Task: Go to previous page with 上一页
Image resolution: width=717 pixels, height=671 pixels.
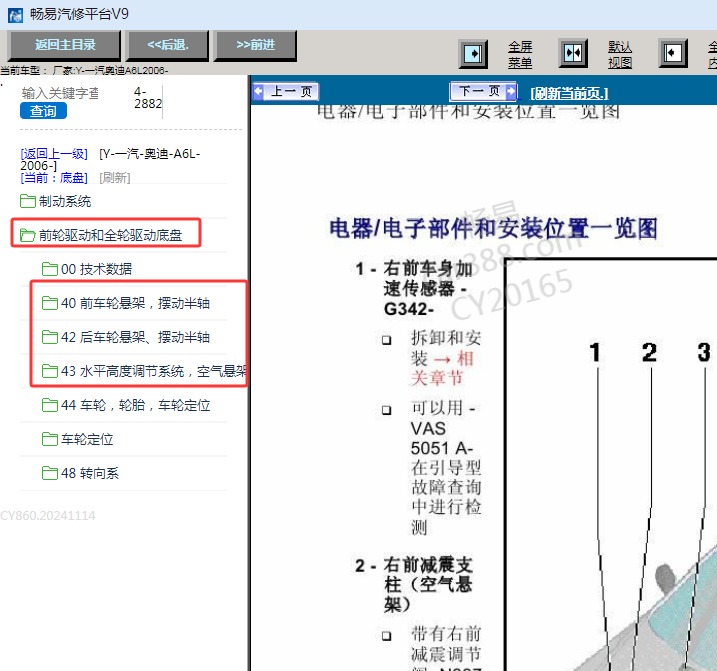Action: pos(286,91)
